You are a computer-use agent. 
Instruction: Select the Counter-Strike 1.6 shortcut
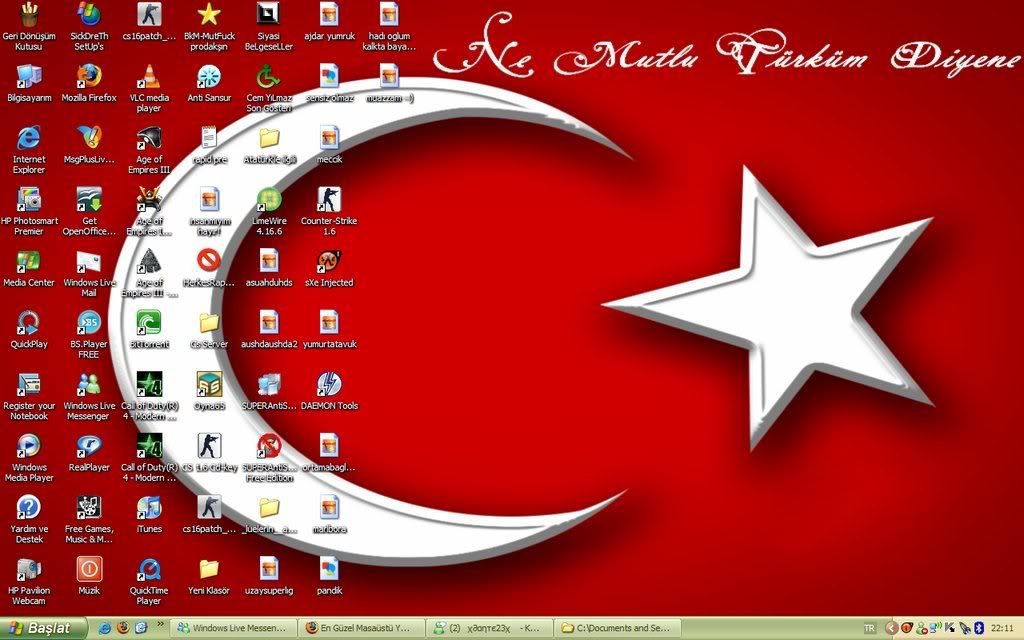point(329,200)
